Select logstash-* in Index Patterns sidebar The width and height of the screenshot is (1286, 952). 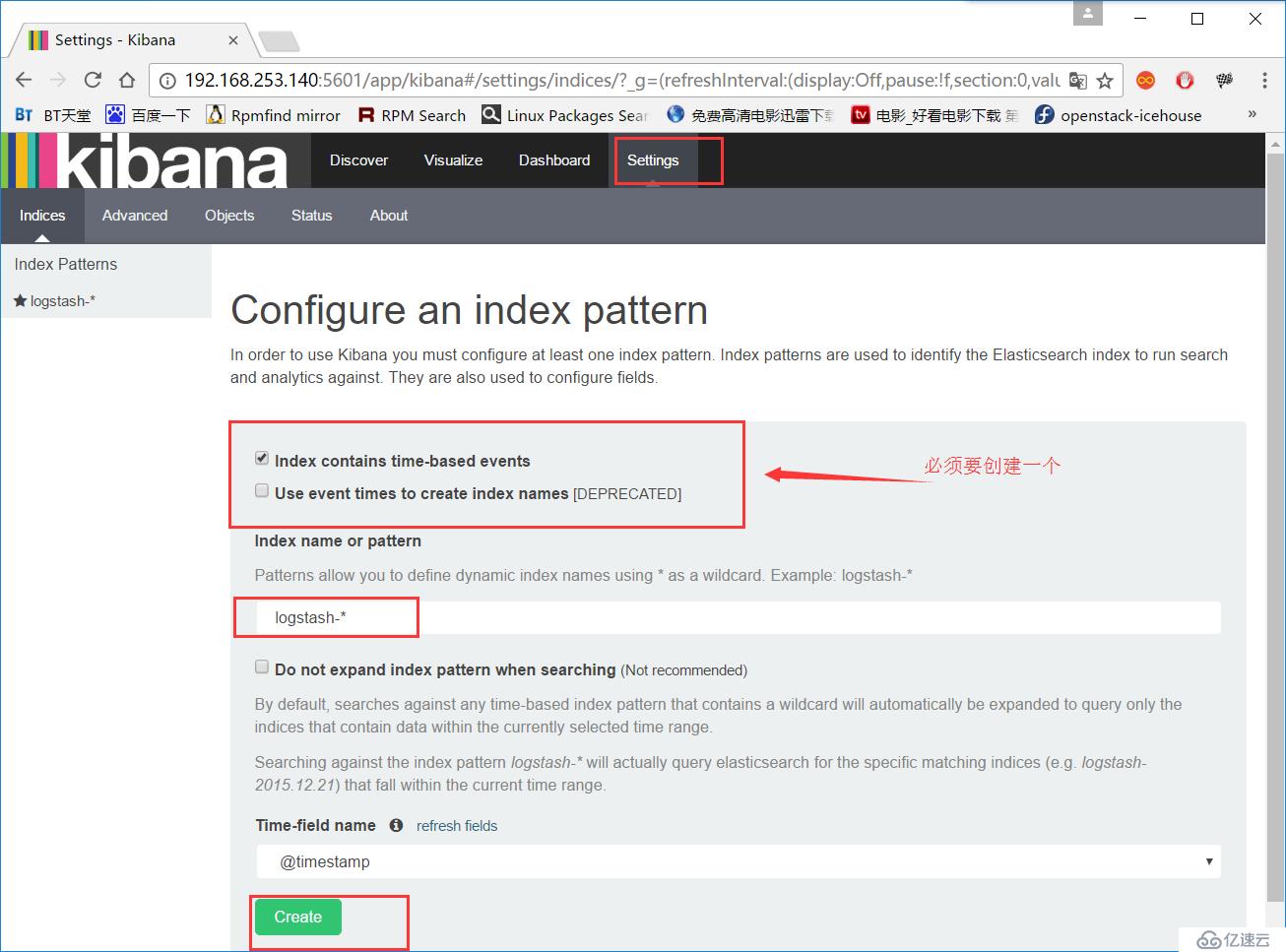point(63,301)
